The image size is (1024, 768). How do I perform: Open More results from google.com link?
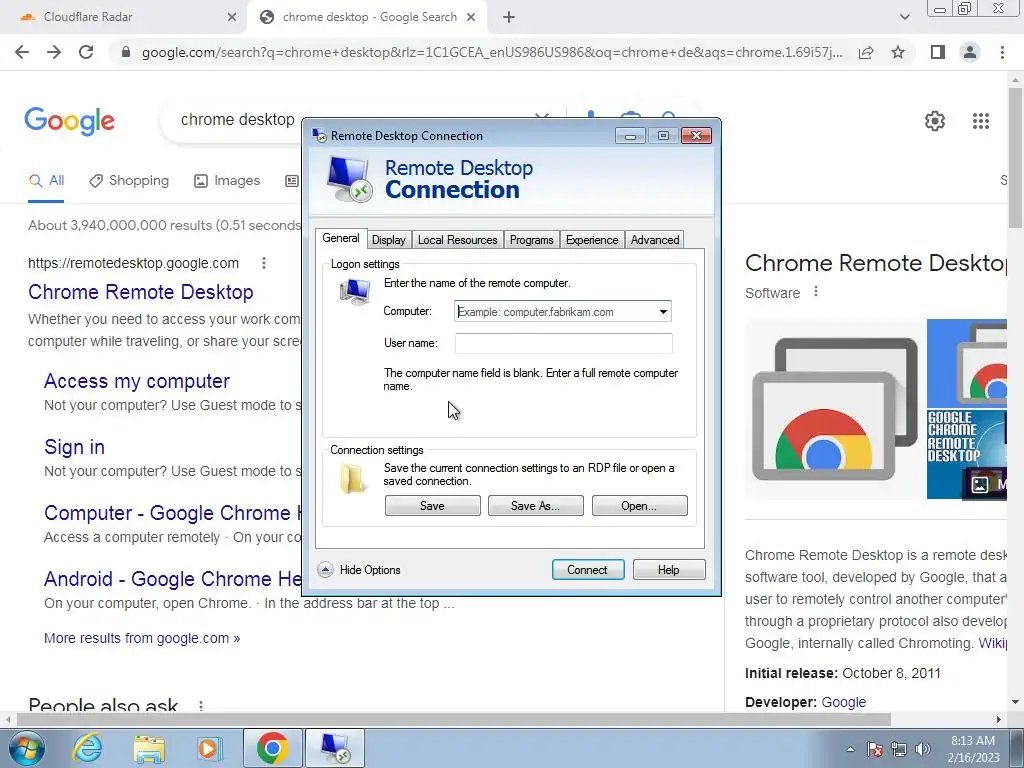point(142,638)
